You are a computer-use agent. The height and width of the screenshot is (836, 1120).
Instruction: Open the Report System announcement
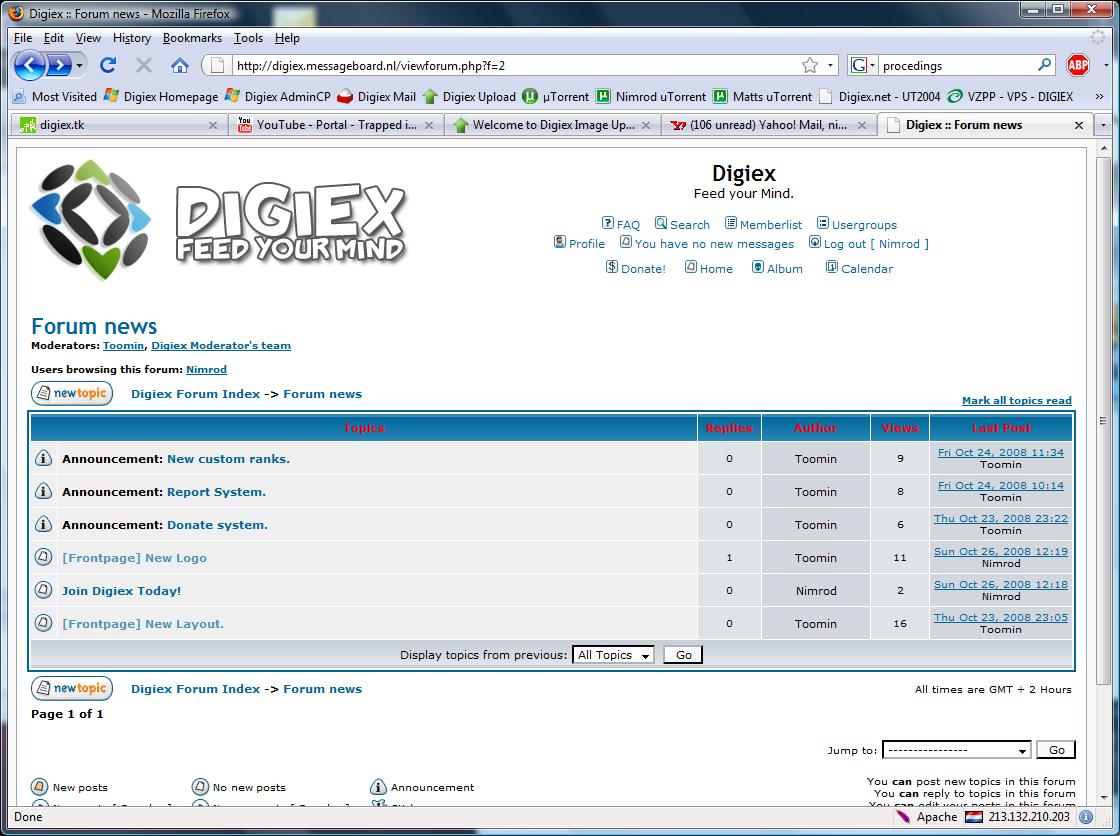216,492
